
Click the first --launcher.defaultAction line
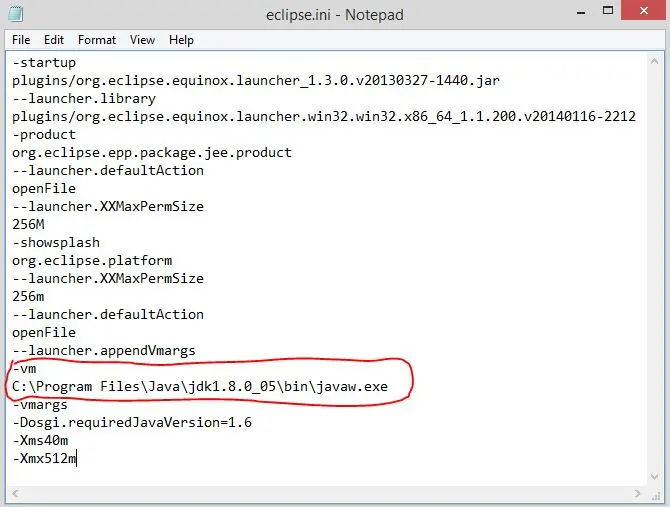[108, 170]
